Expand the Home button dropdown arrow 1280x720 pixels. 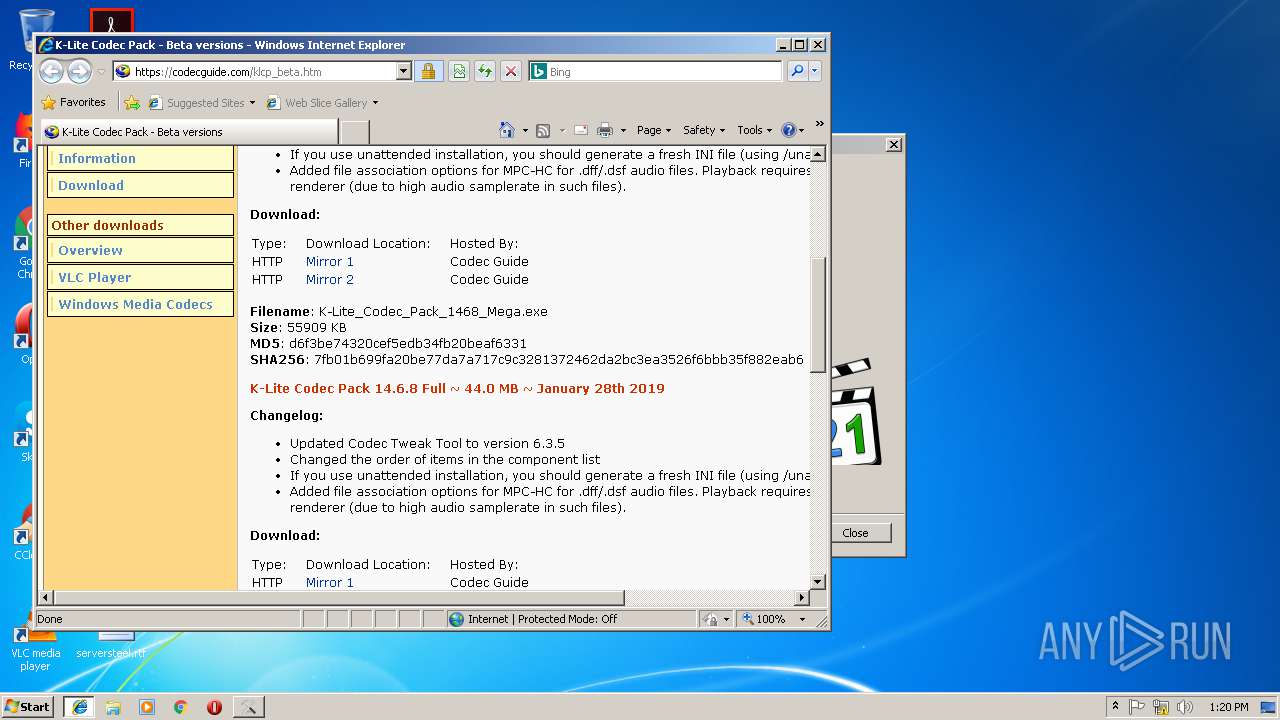point(524,130)
